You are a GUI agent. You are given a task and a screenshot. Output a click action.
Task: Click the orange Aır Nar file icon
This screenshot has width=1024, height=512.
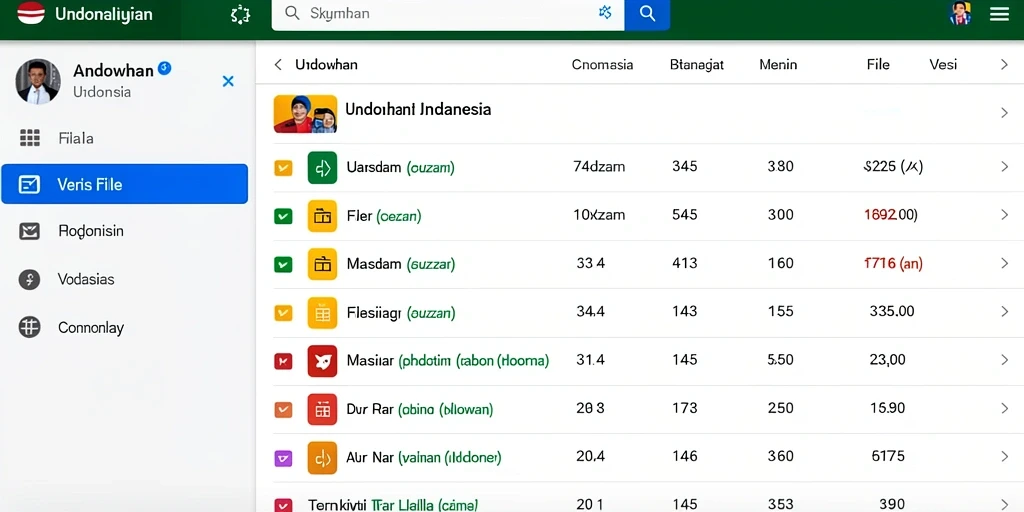[x=323, y=458]
